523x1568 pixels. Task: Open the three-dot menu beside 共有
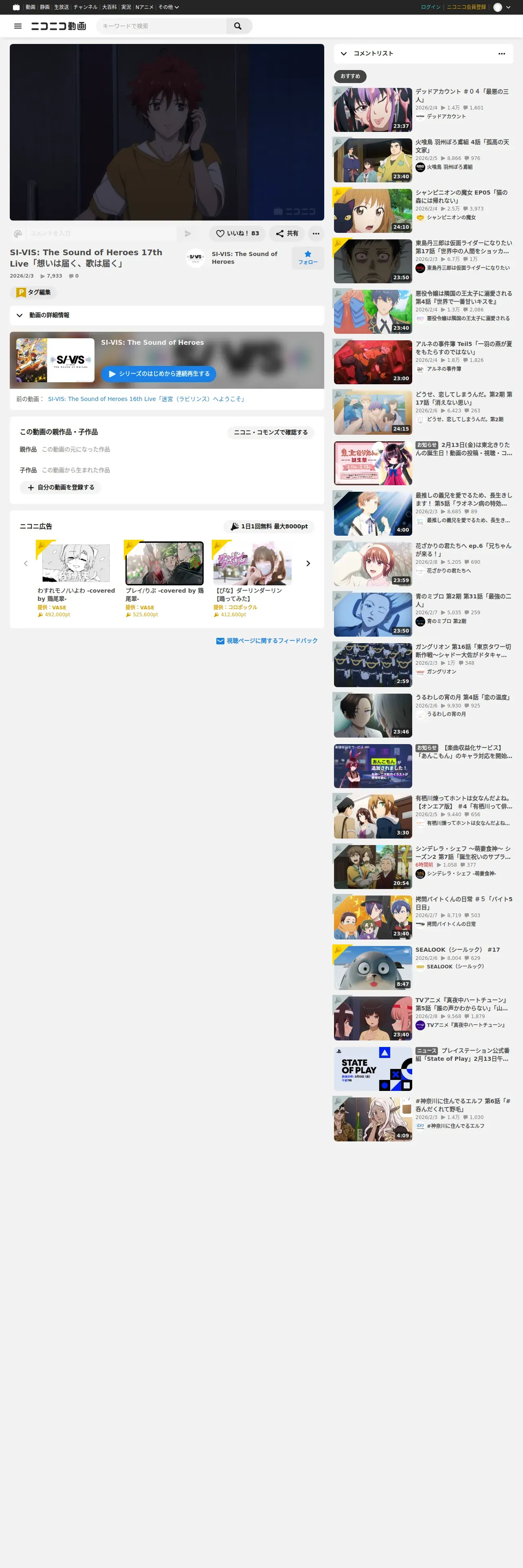pyautogui.click(x=316, y=233)
